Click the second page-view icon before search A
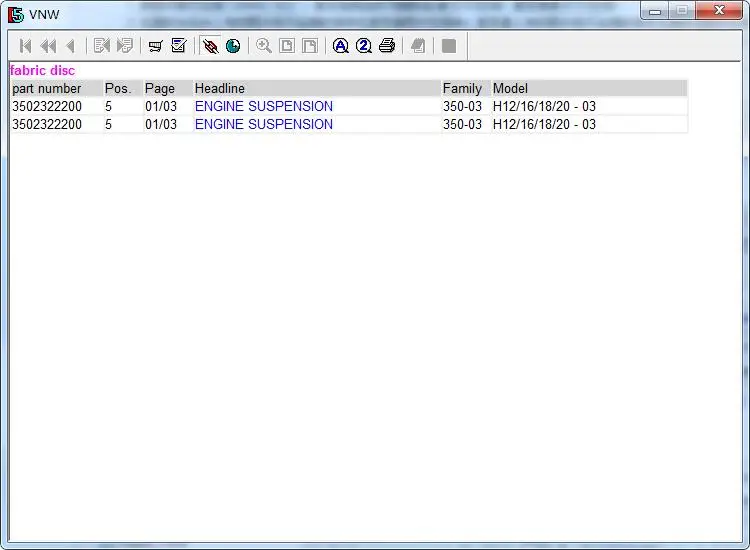 309,46
